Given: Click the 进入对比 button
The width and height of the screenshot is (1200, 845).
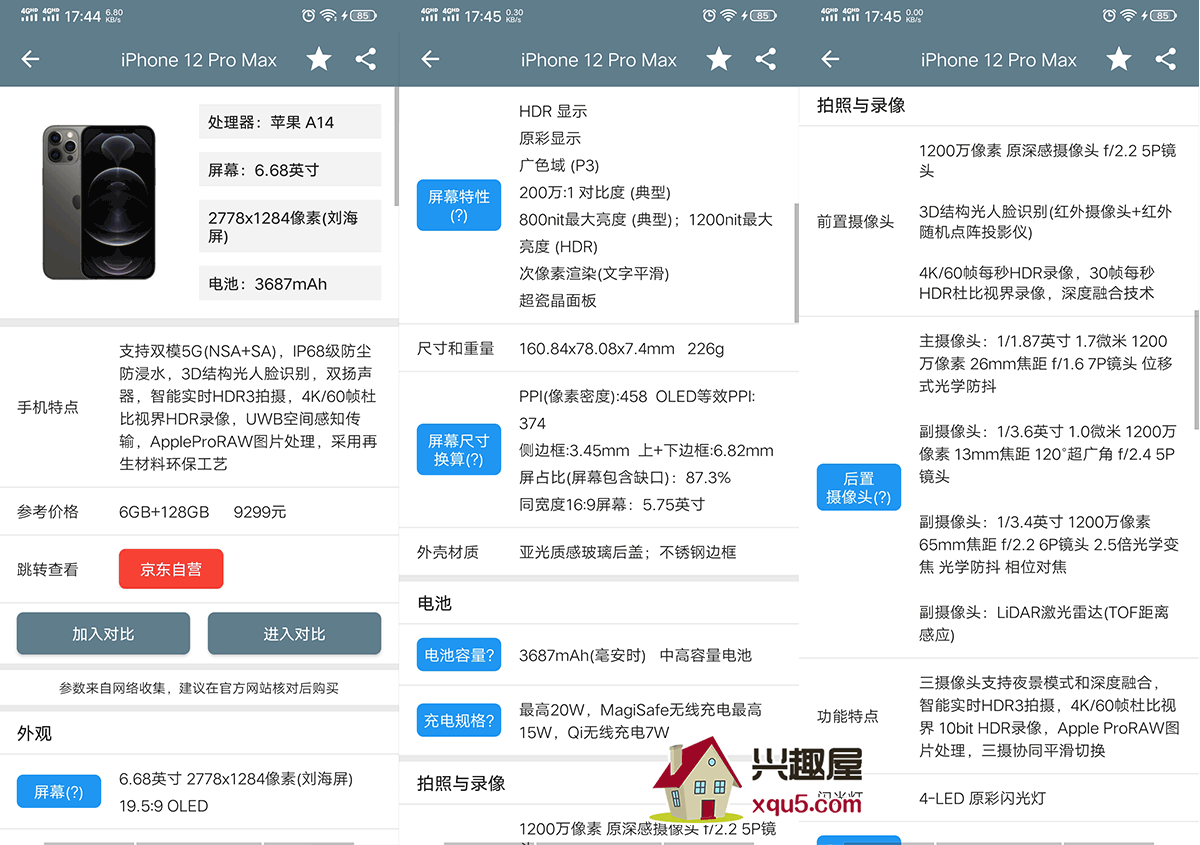Looking at the screenshot, I should click(294, 634).
